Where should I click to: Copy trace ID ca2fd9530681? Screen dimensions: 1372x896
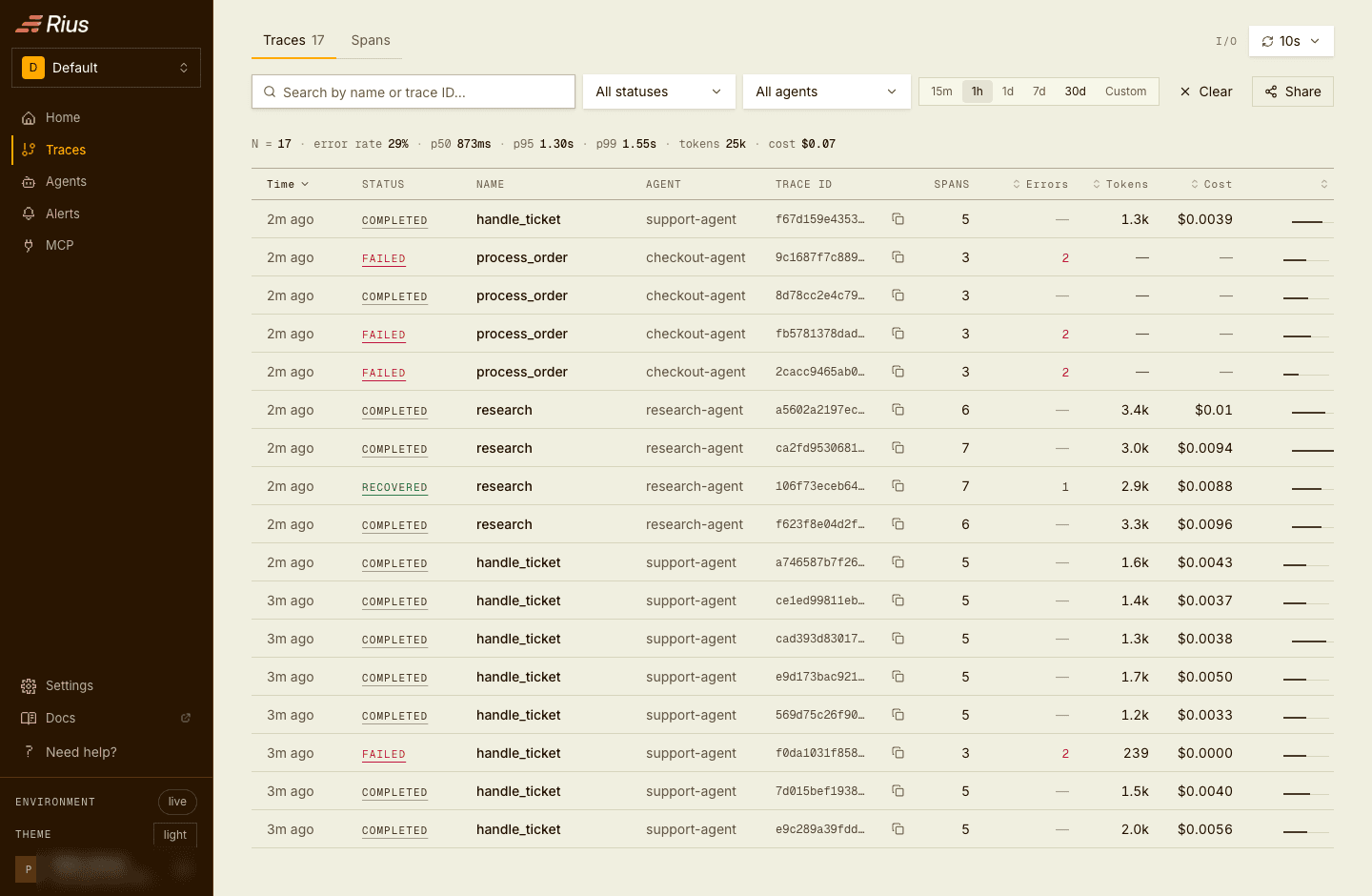898,448
